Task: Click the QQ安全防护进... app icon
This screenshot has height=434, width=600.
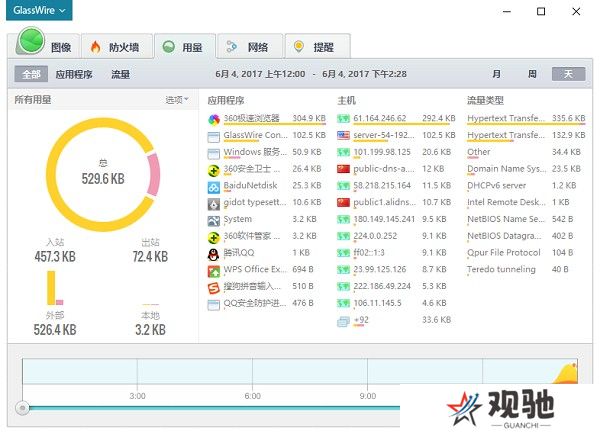Action: pos(214,305)
